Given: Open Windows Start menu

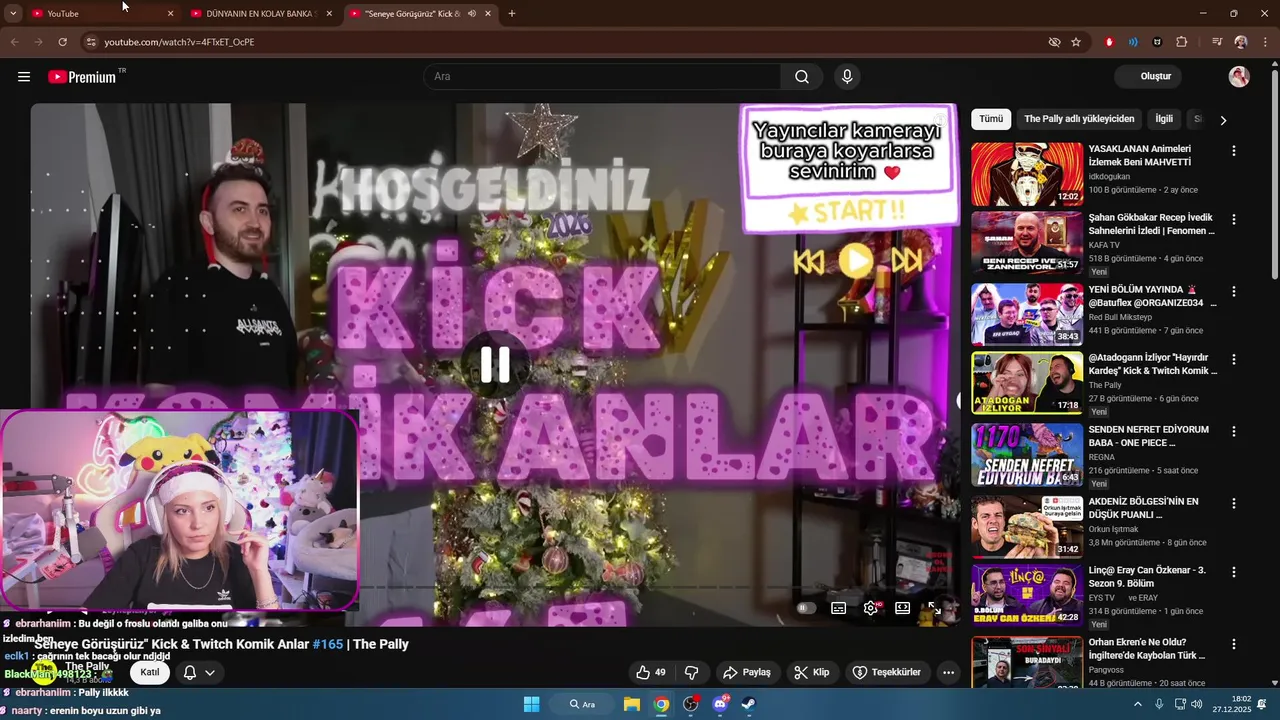Looking at the screenshot, I should click(x=531, y=704).
